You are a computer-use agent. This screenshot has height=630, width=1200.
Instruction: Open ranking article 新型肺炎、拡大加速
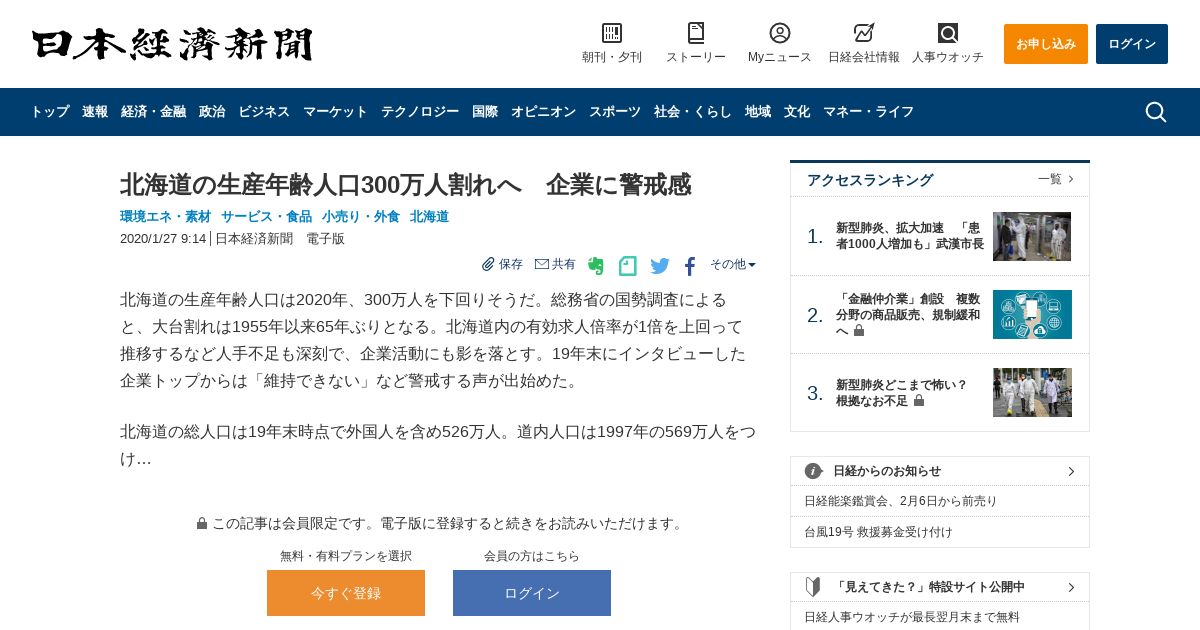pos(910,236)
